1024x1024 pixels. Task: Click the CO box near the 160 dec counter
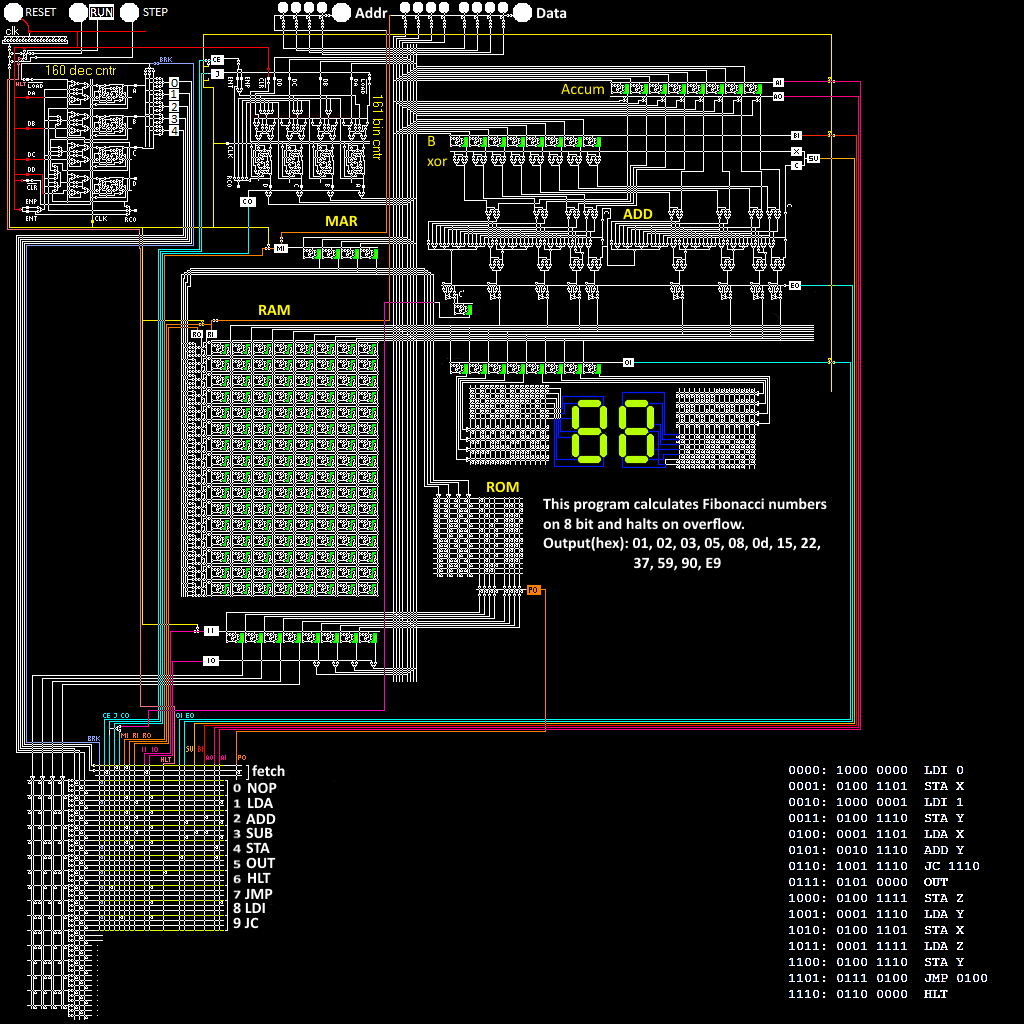(x=248, y=202)
